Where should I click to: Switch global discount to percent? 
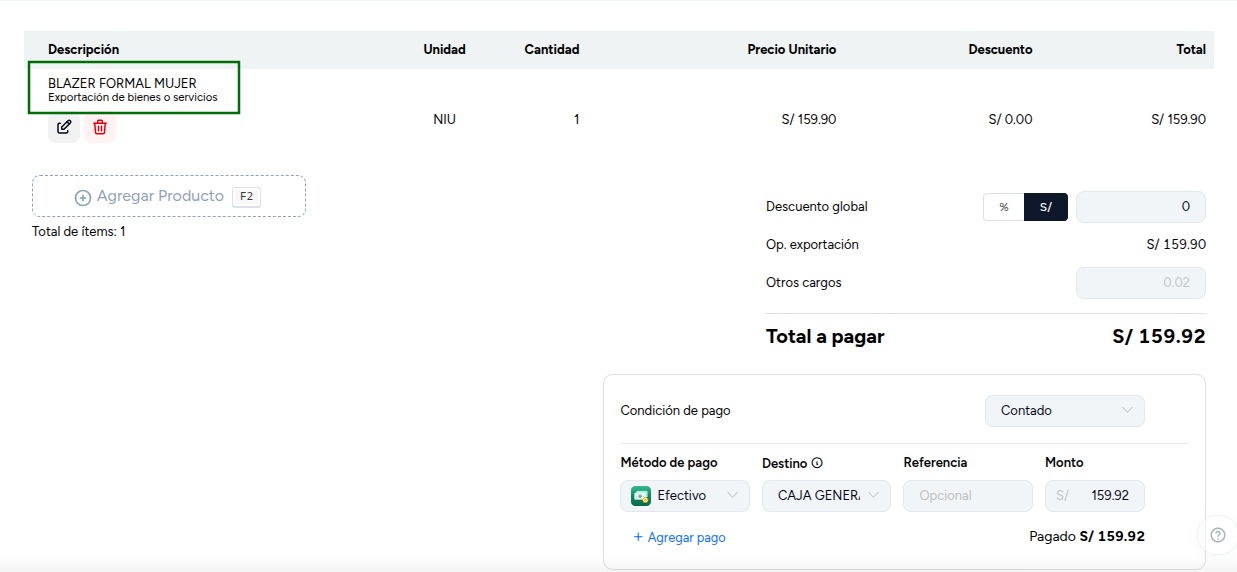[x=1004, y=207]
